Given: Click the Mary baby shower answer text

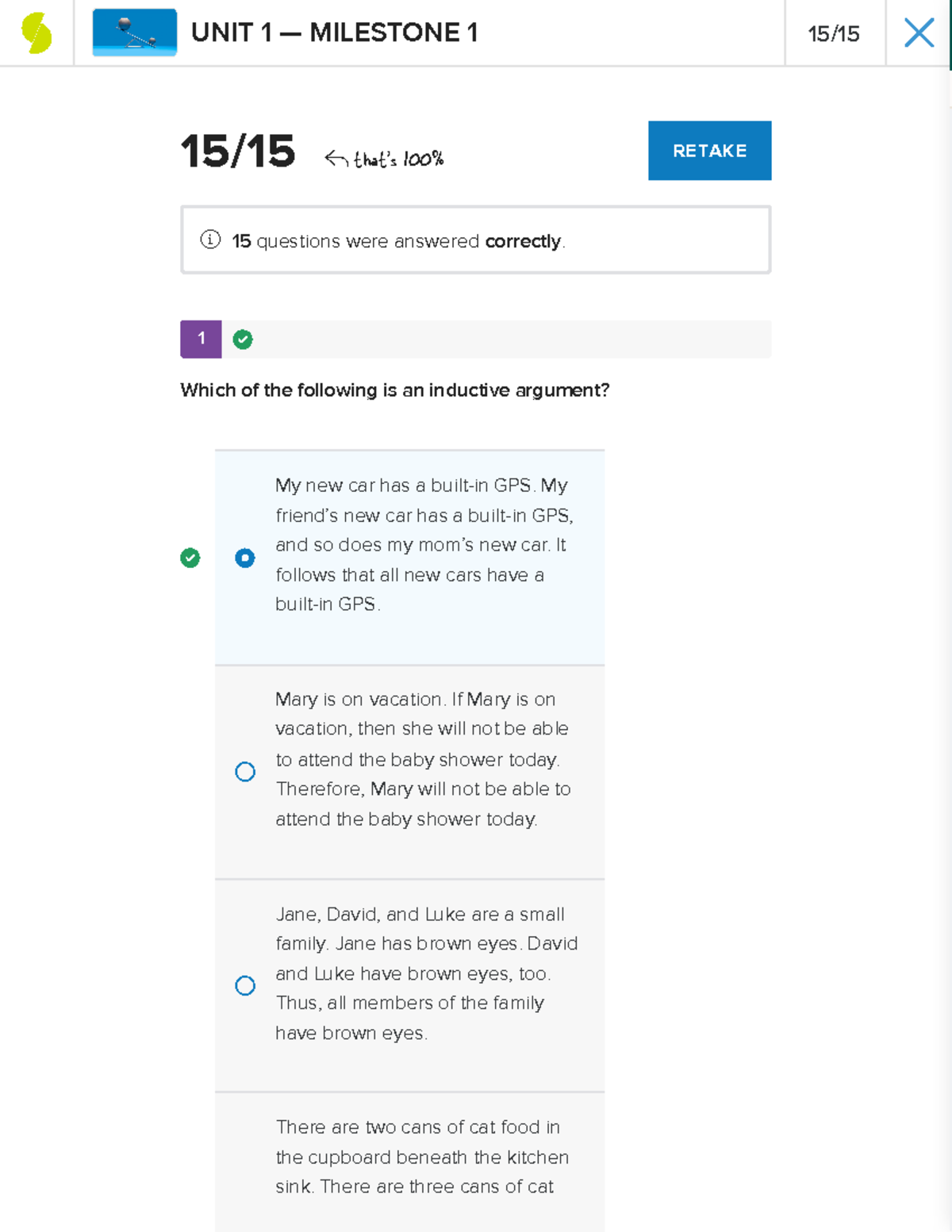Looking at the screenshot, I should pos(422,759).
